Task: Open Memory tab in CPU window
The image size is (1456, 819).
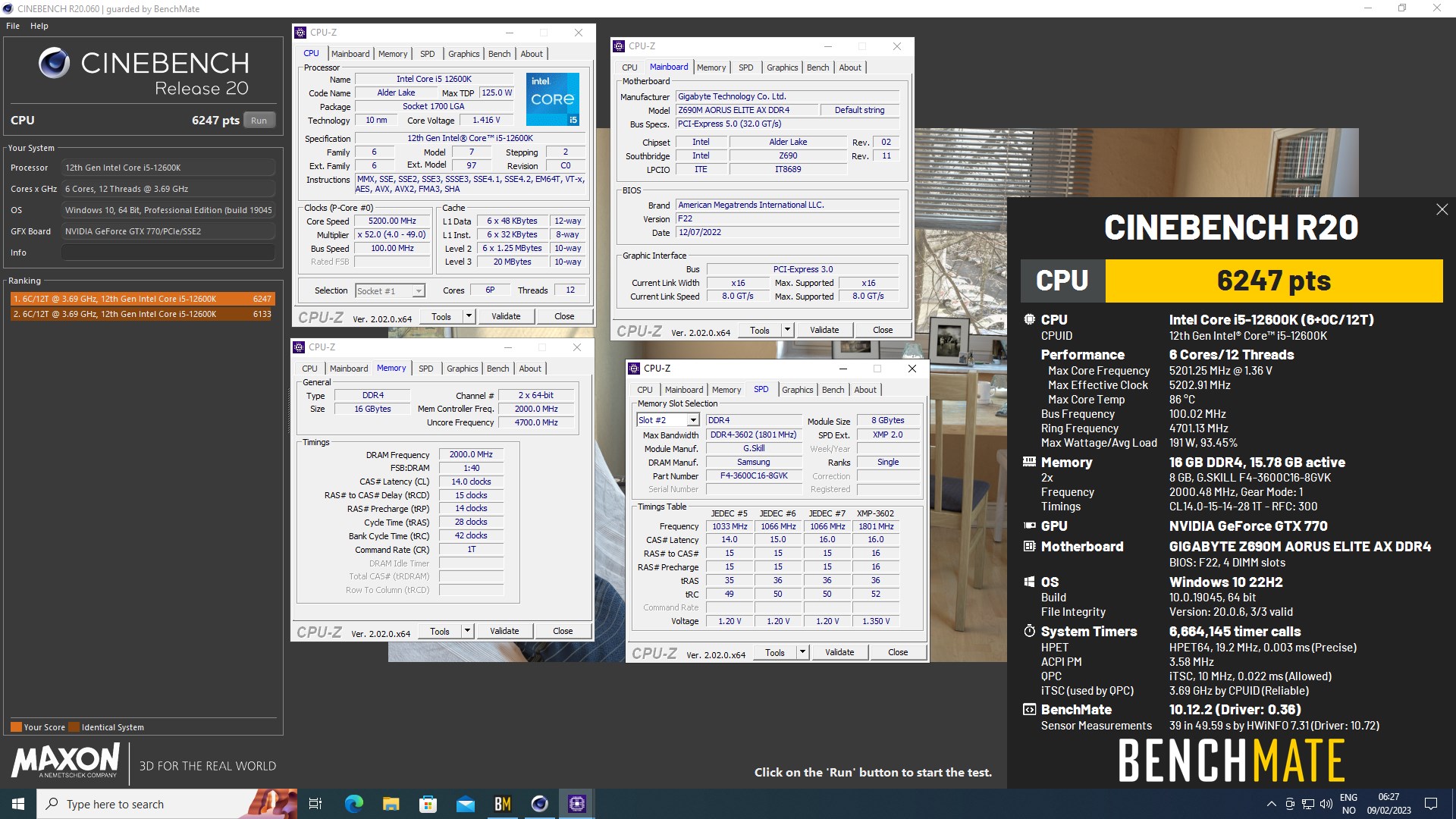Action: pyautogui.click(x=393, y=54)
